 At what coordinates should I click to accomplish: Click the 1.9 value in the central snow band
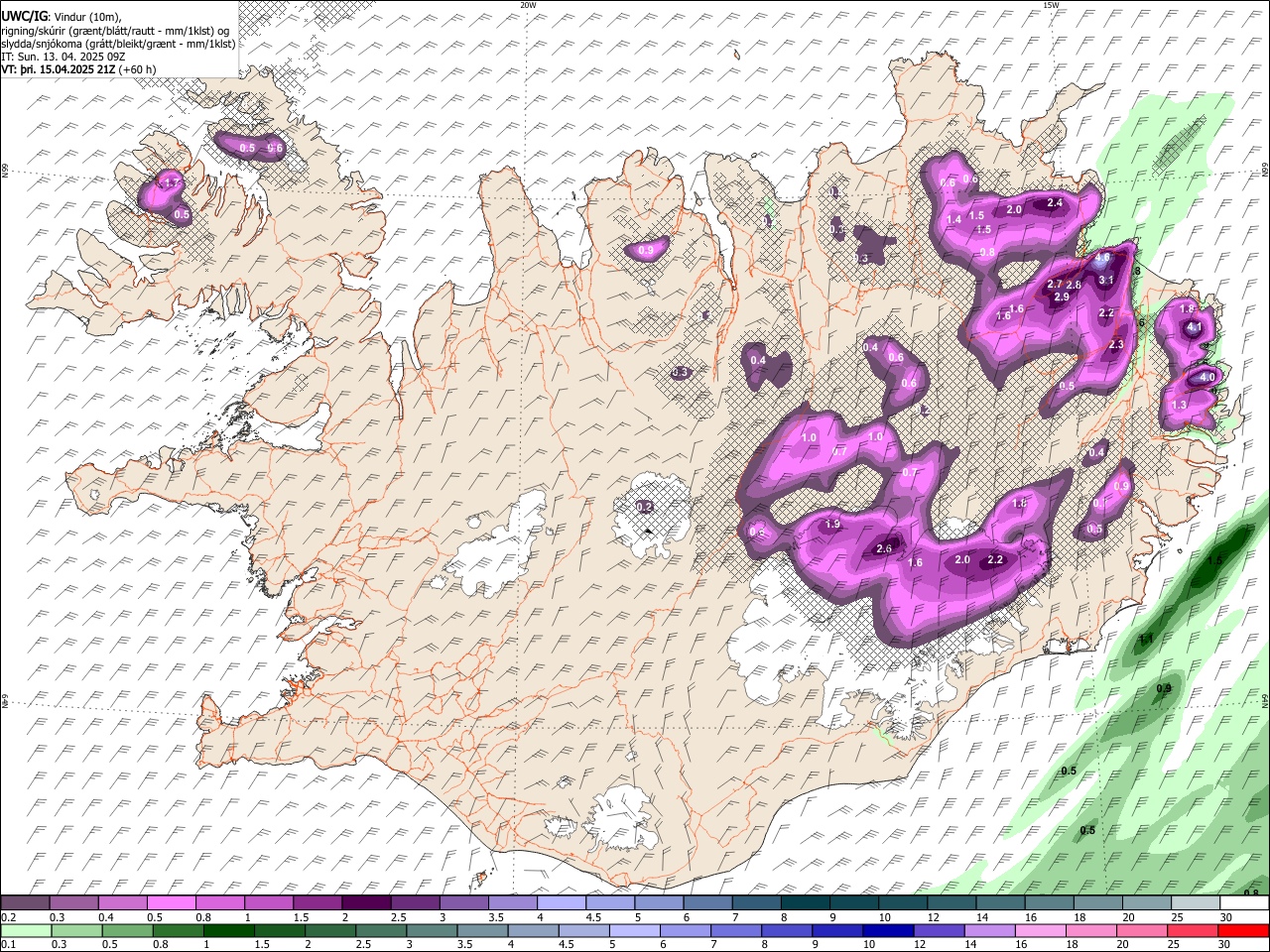click(x=832, y=525)
